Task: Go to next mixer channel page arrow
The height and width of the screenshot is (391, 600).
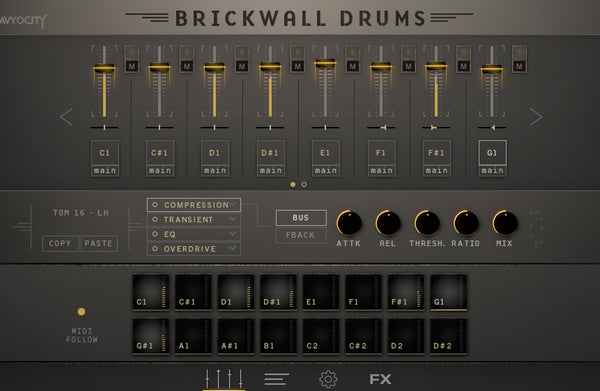Action: coord(536,117)
